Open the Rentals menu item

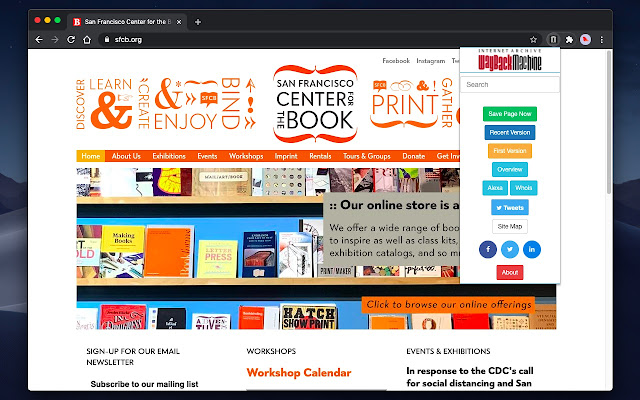click(320, 156)
